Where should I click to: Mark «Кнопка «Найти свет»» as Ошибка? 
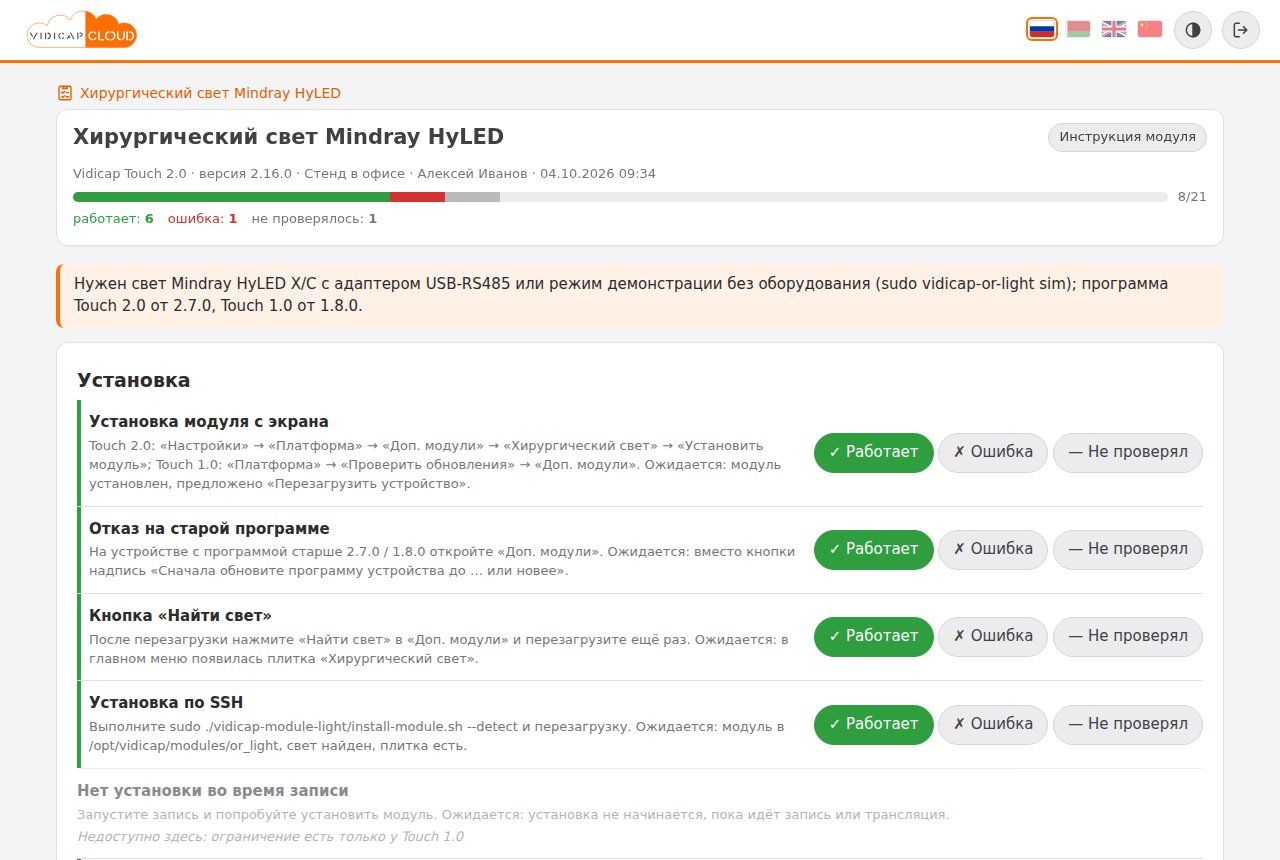tap(993, 636)
